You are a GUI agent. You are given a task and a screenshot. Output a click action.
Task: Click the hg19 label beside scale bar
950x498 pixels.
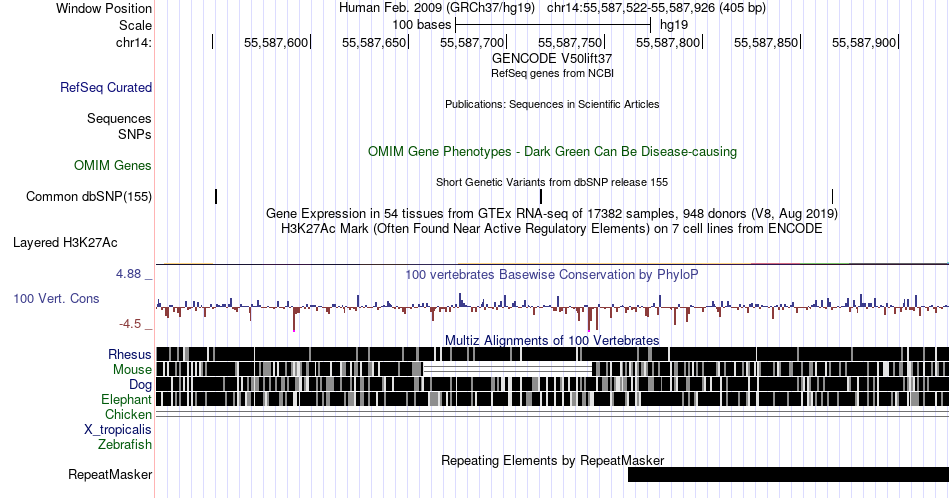674,25
